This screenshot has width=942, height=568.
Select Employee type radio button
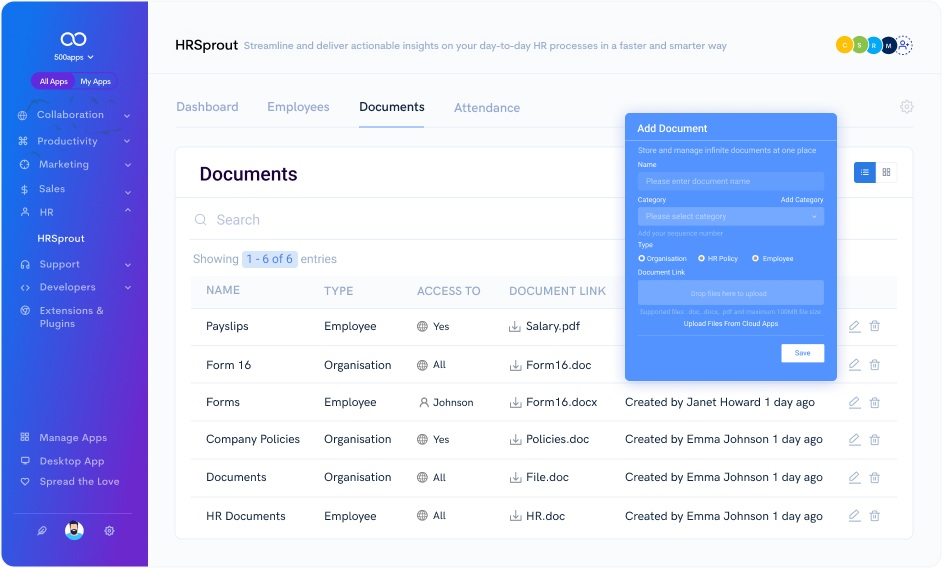(x=755, y=258)
